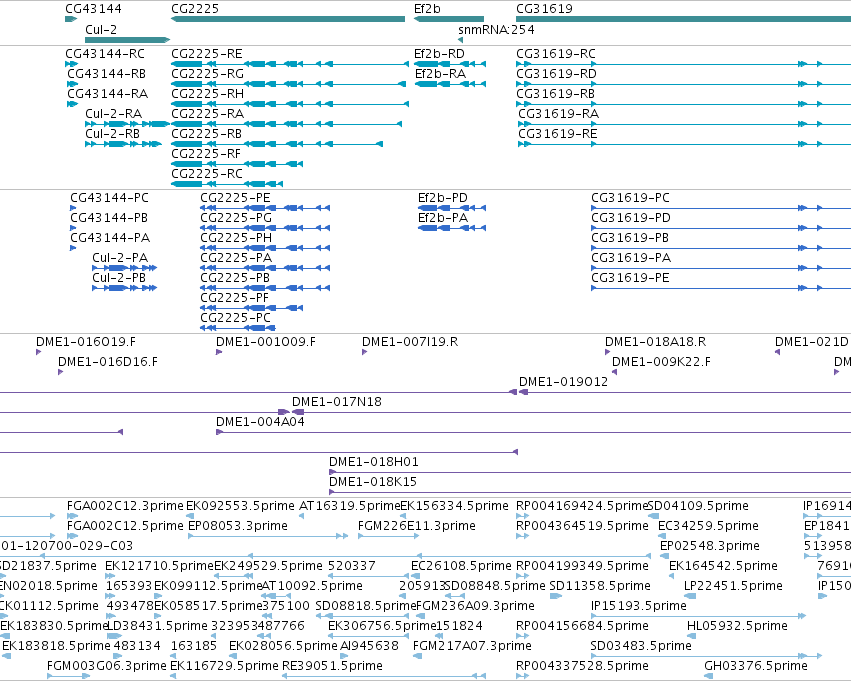The width and height of the screenshot is (851, 681).
Task: Select BAC end DME1-016O19.F label
Action: click(86, 342)
